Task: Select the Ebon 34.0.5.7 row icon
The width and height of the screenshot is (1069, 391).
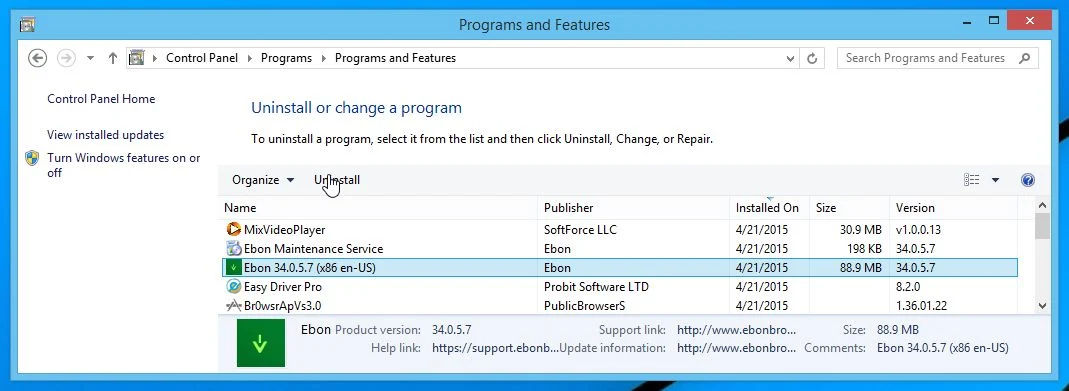Action: click(x=233, y=268)
